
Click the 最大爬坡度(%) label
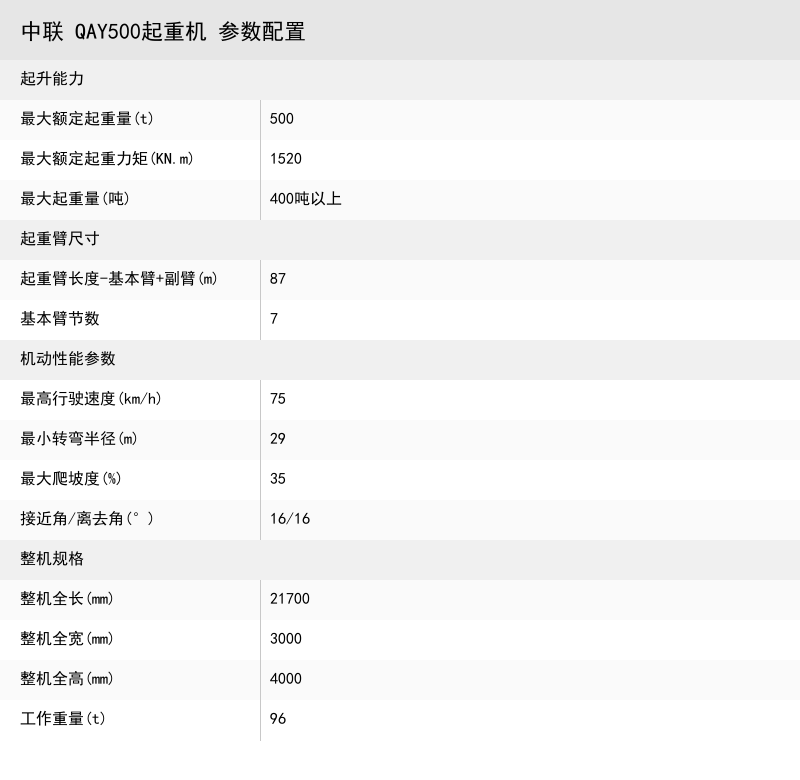tap(70, 479)
